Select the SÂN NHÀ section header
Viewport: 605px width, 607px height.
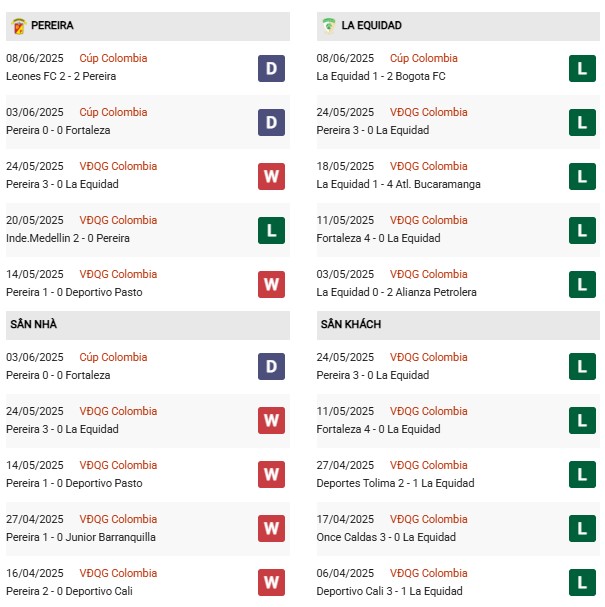coord(33,325)
